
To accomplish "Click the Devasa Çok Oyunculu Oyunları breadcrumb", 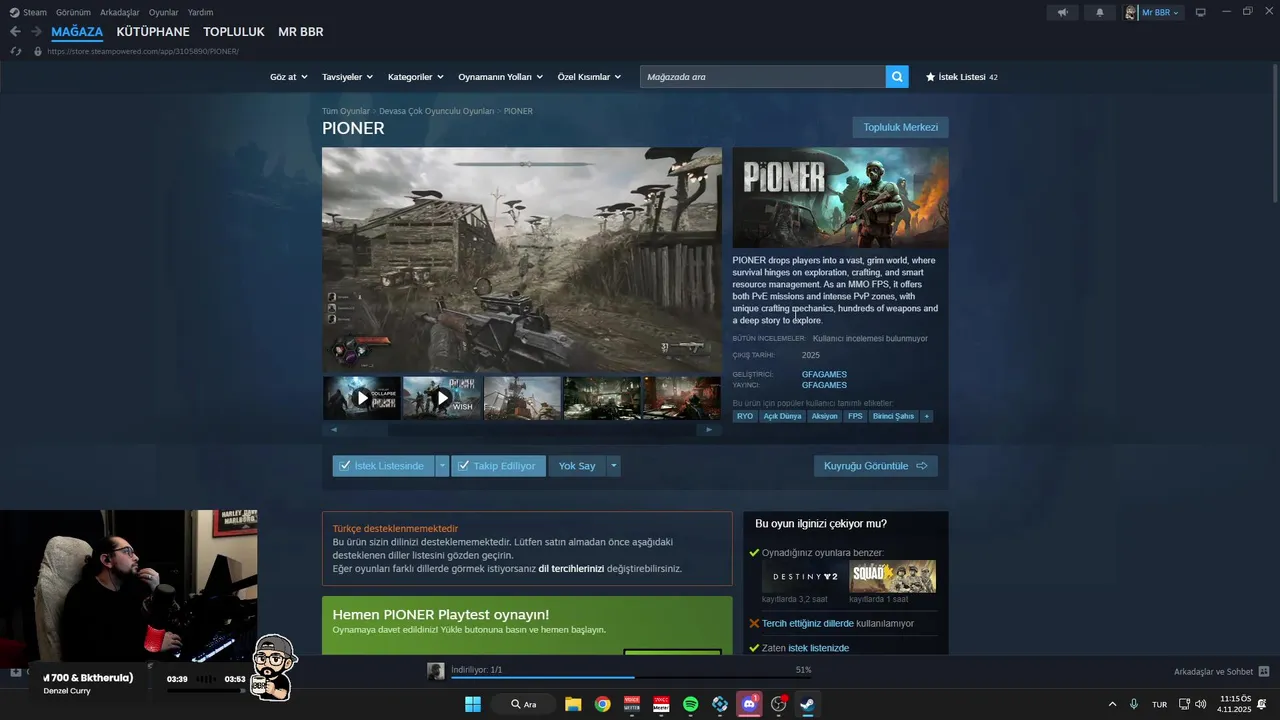I will pos(437,111).
